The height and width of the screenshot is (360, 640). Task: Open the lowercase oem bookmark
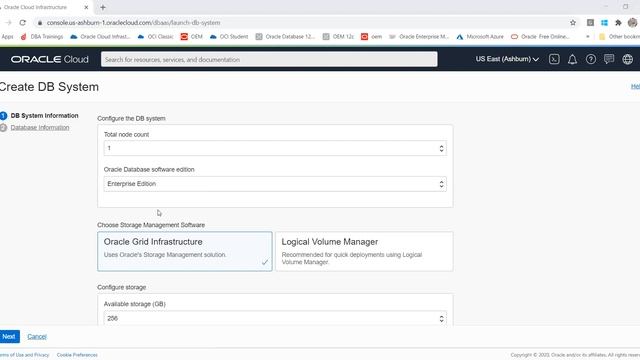pyautogui.click(x=371, y=37)
